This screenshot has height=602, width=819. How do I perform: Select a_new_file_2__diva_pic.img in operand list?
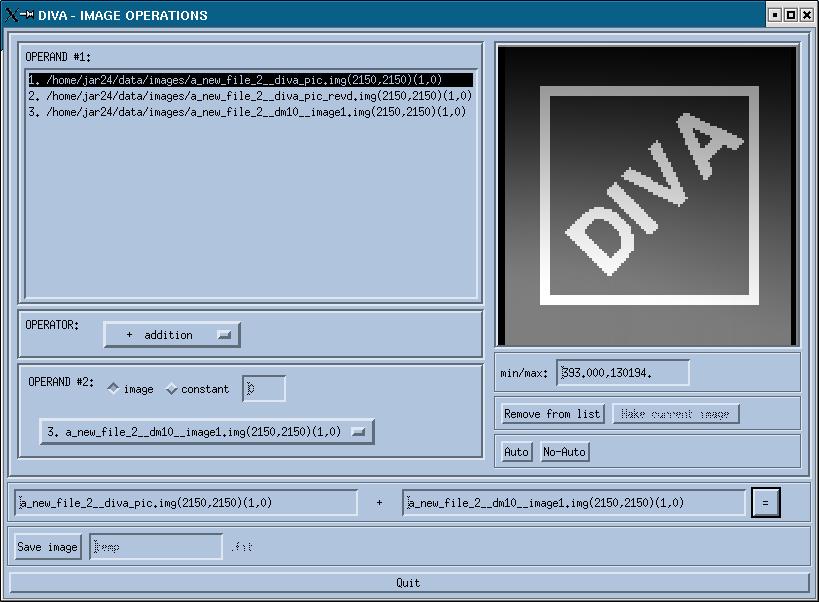point(235,80)
